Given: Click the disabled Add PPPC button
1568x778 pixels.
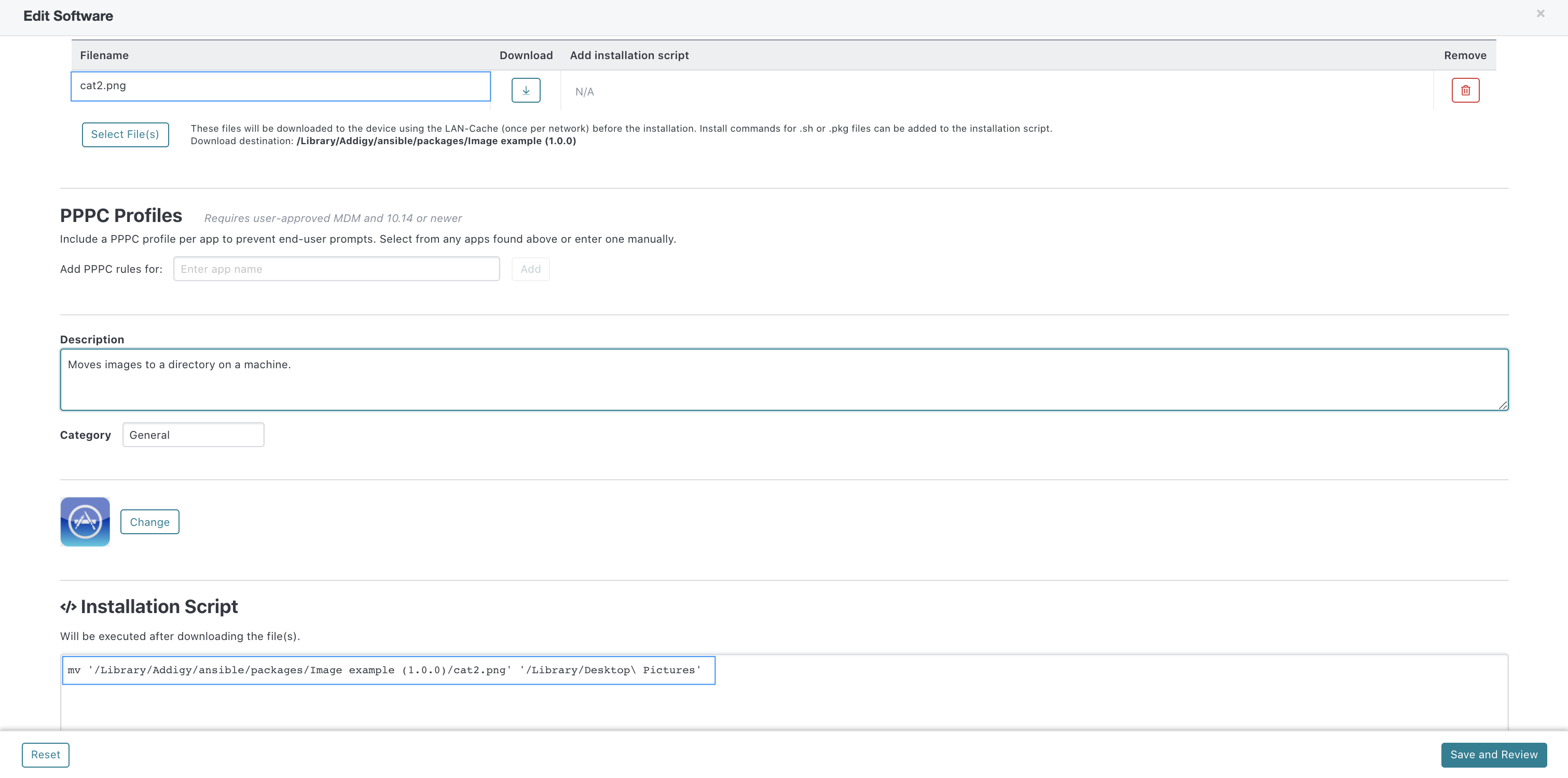Looking at the screenshot, I should 531,269.
